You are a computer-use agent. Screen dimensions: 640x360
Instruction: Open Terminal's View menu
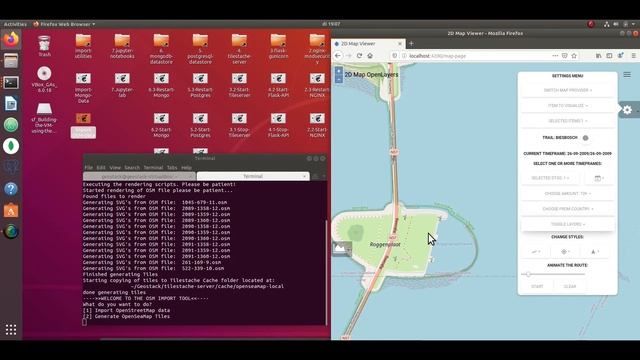pyautogui.click(x=115, y=168)
